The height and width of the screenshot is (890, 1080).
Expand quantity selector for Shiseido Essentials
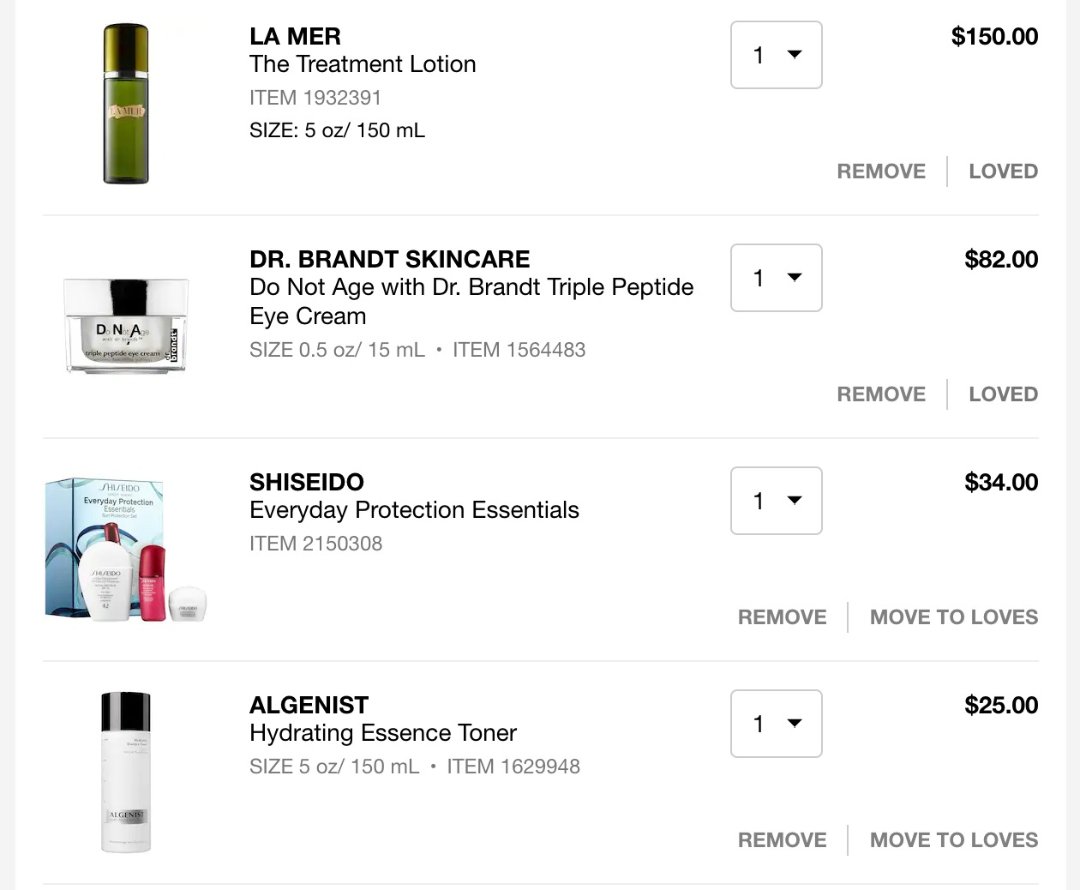click(x=776, y=501)
